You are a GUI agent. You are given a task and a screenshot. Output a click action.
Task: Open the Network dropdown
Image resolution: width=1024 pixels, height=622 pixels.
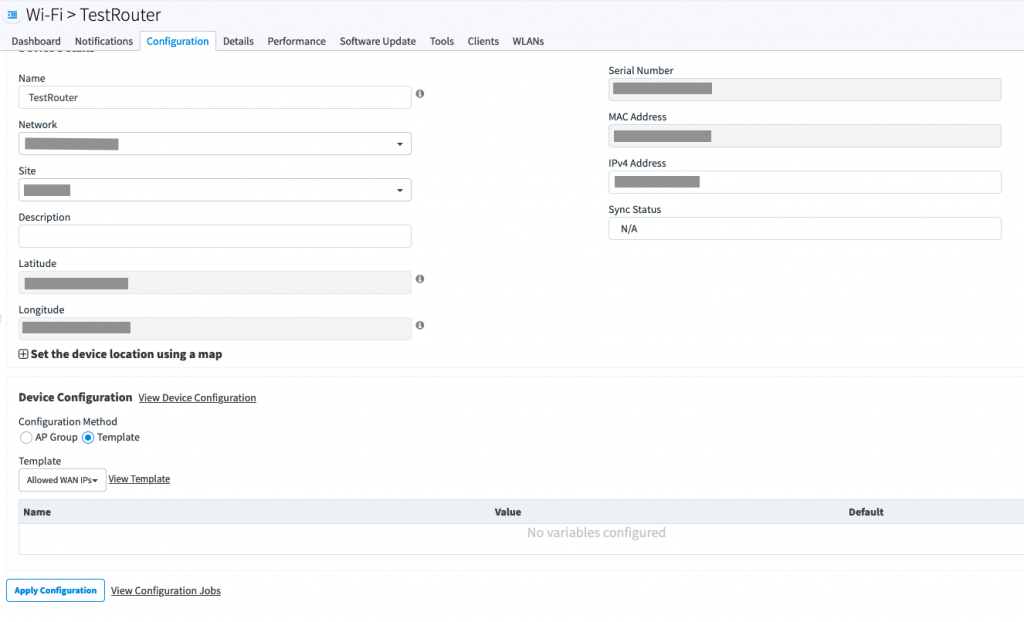pos(215,144)
